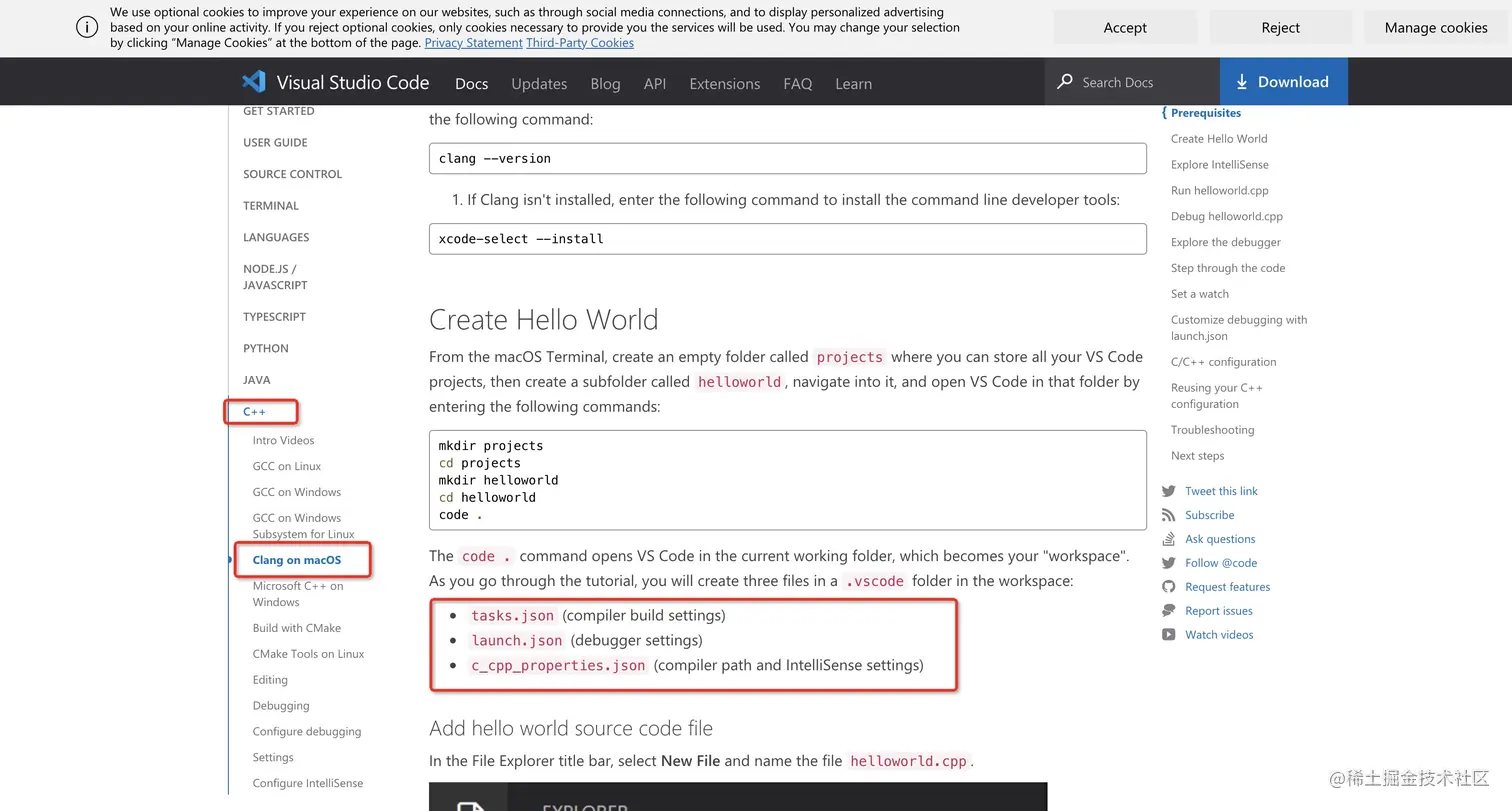Screen dimensions: 1512x811
Task: Collapse the C++ sidebar section
Action: pyautogui.click(x=254, y=412)
